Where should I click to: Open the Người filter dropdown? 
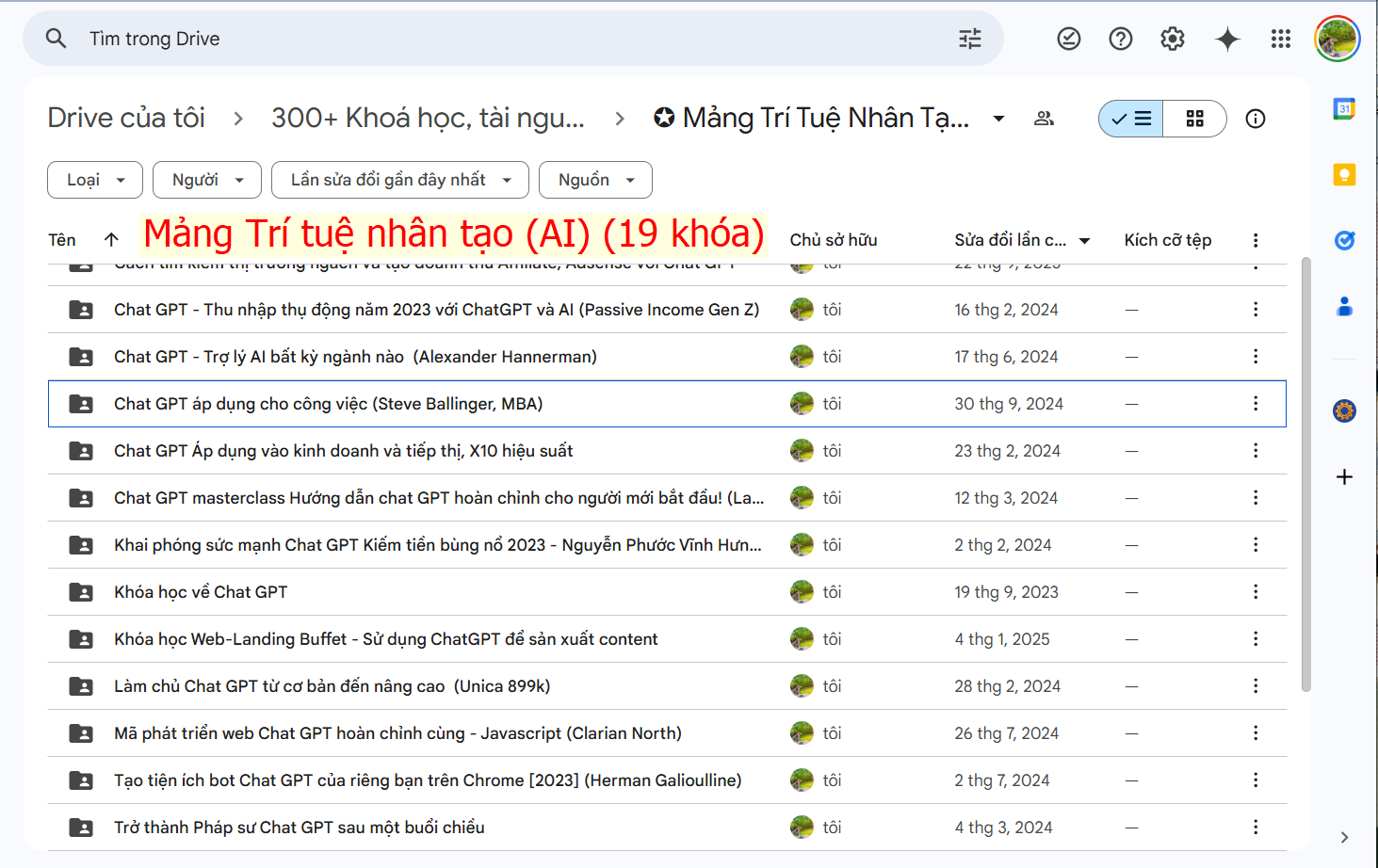tap(207, 180)
